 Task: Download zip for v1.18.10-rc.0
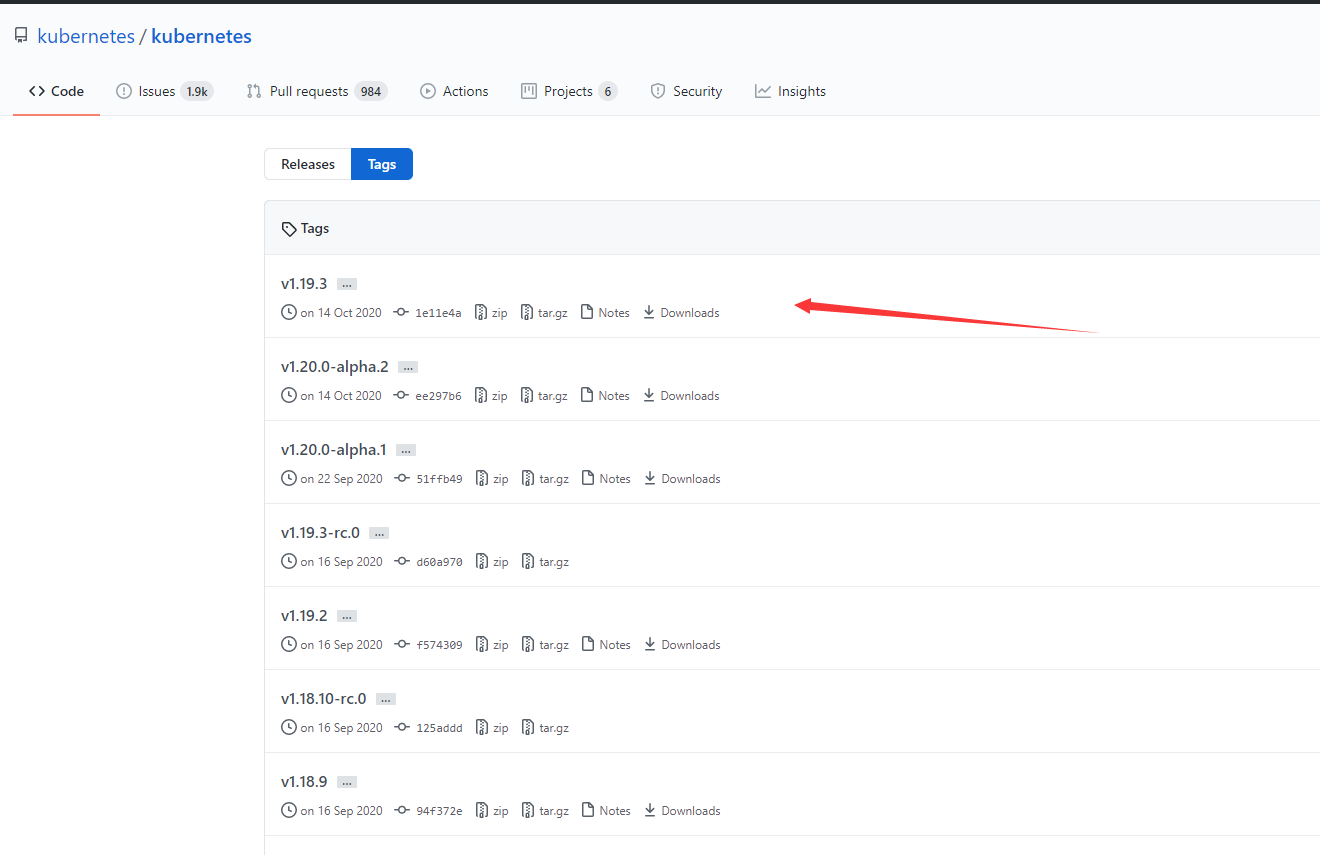[492, 728]
